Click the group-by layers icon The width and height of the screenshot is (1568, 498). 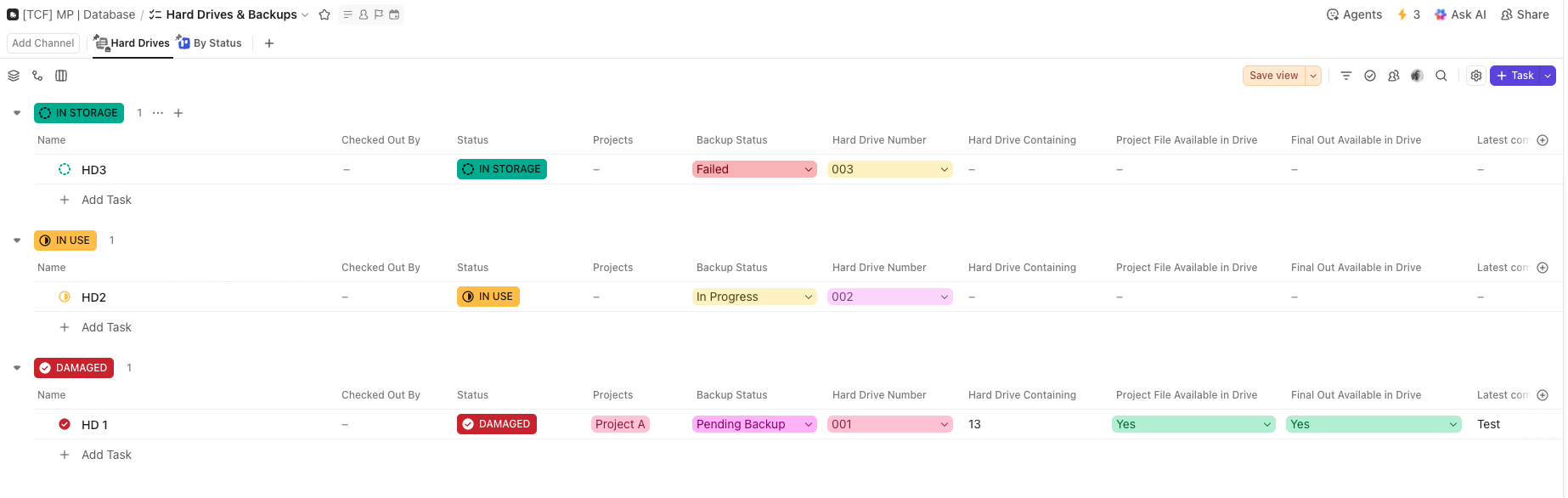pyautogui.click(x=14, y=76)
